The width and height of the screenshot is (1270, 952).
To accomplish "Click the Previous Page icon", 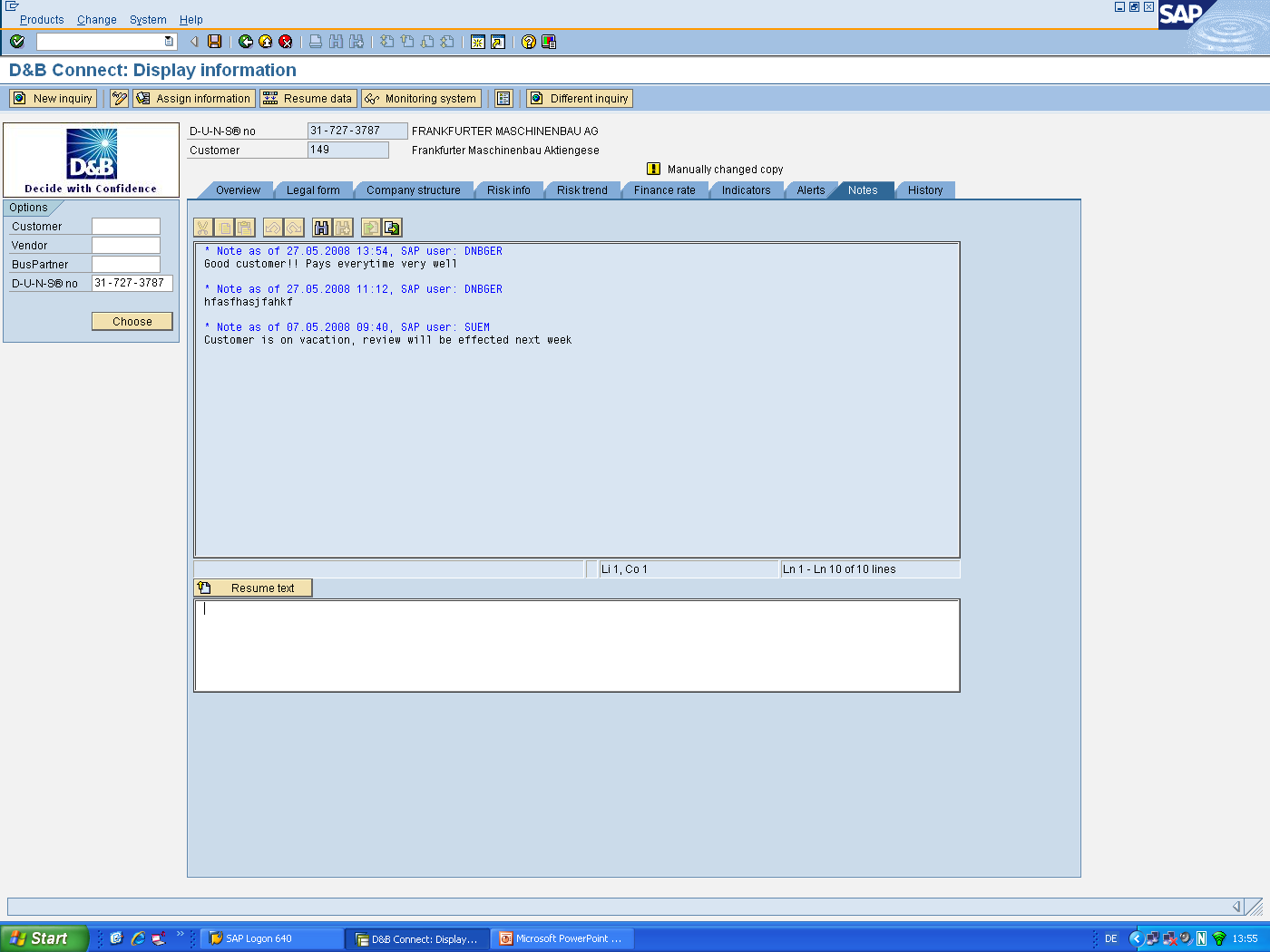I will coord(407,42).
